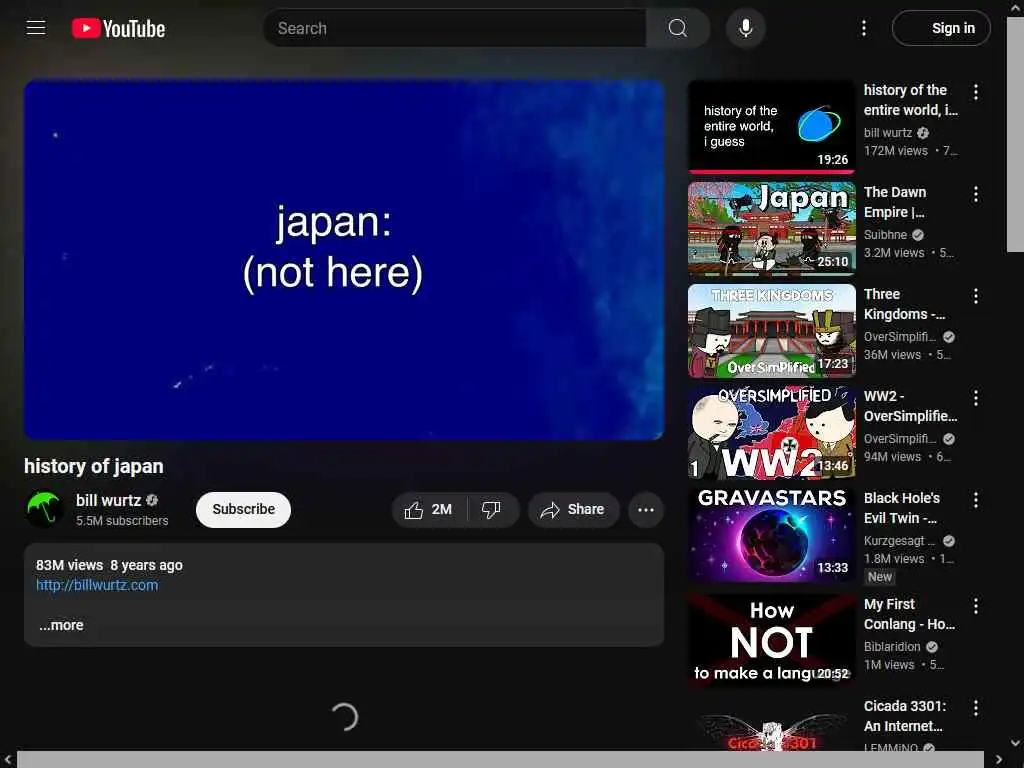Open options menu for My First Conlang

(976, 606)
